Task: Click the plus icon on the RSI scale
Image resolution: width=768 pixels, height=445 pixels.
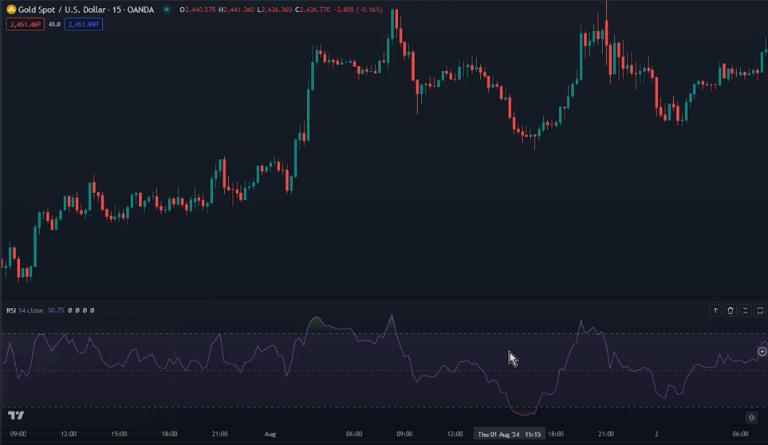Action: pyautogui.click(x=762, y=351)
